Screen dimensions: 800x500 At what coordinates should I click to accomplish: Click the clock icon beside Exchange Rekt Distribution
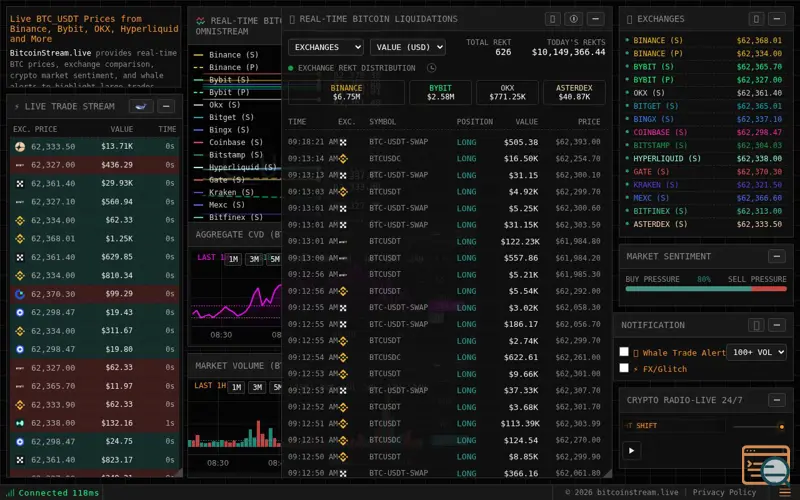coord(432,68)
